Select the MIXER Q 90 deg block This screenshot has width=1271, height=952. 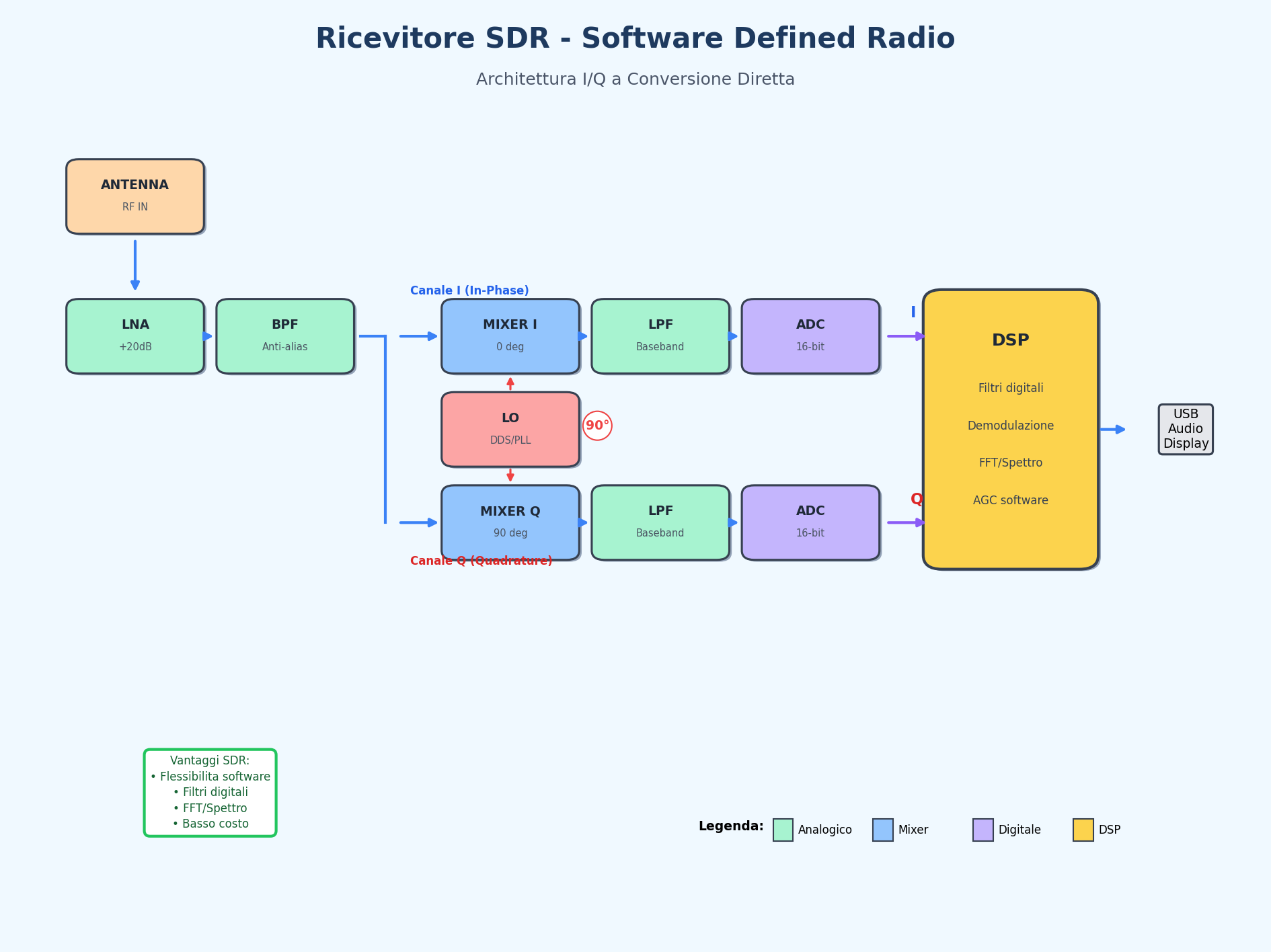coord(510,522)
